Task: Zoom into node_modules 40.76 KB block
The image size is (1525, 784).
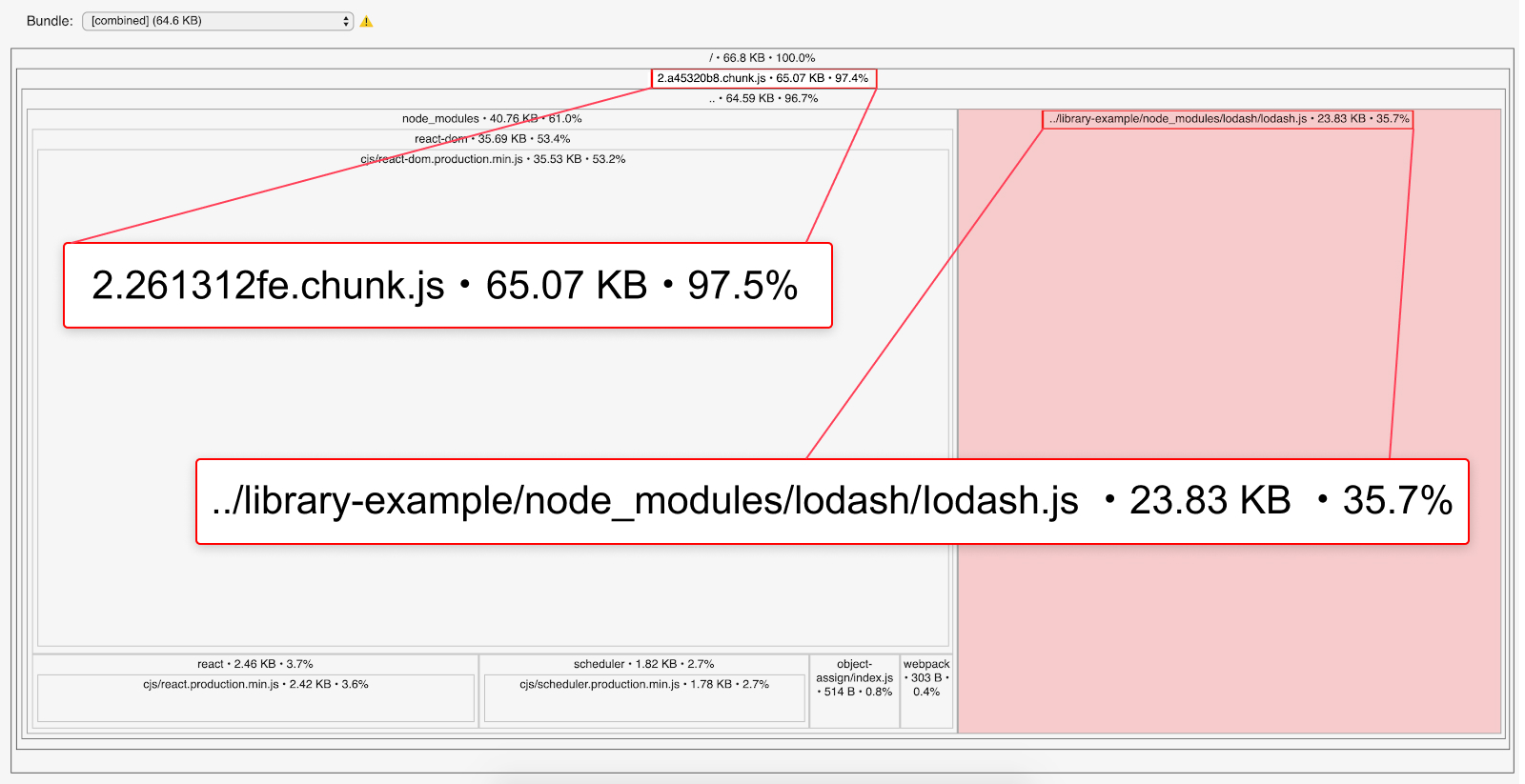Action: click(x=491, y=119)
